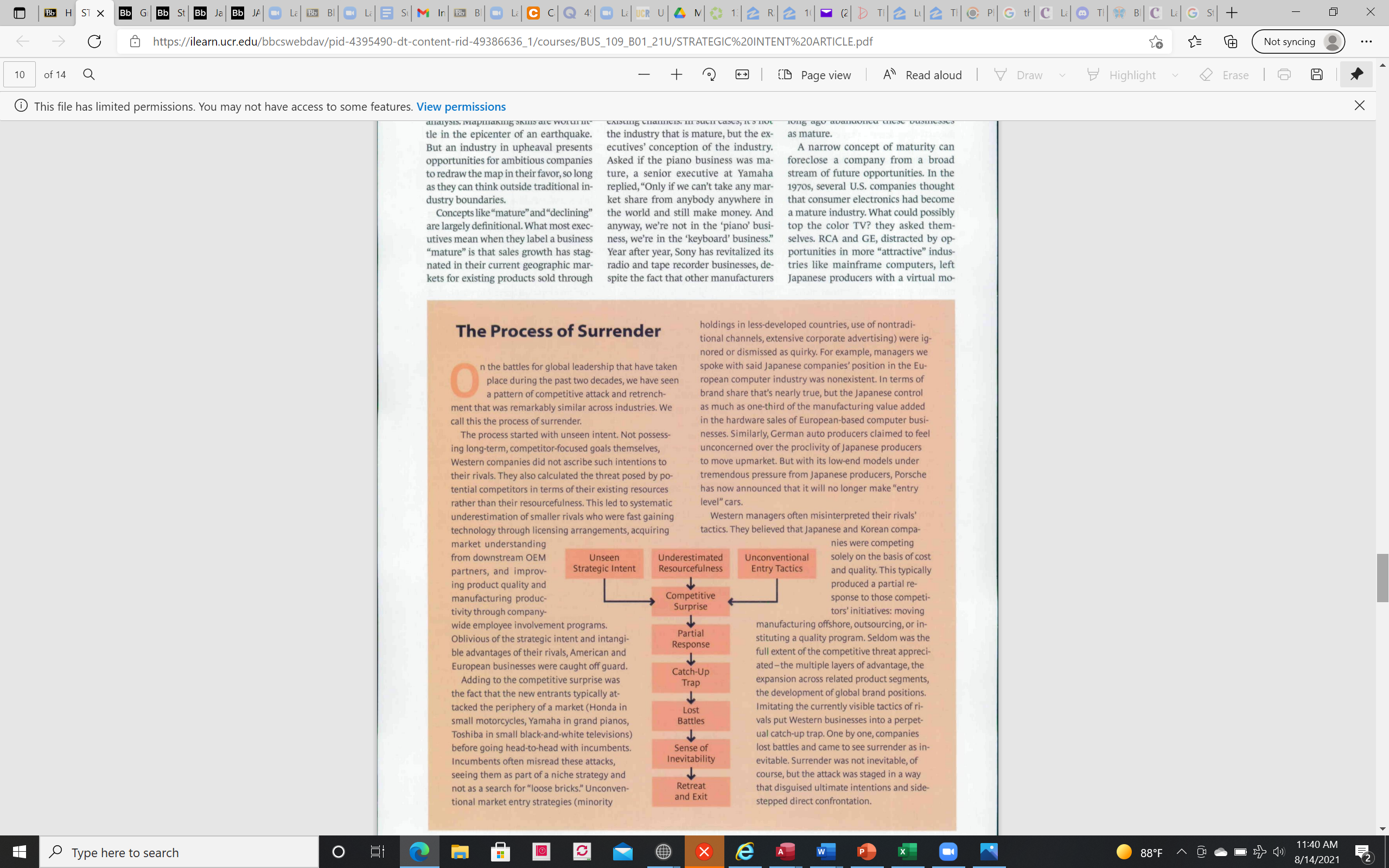The image size is (1389, 868).
Task: Open the Photos app from taskbar
Action: (989, 852)
